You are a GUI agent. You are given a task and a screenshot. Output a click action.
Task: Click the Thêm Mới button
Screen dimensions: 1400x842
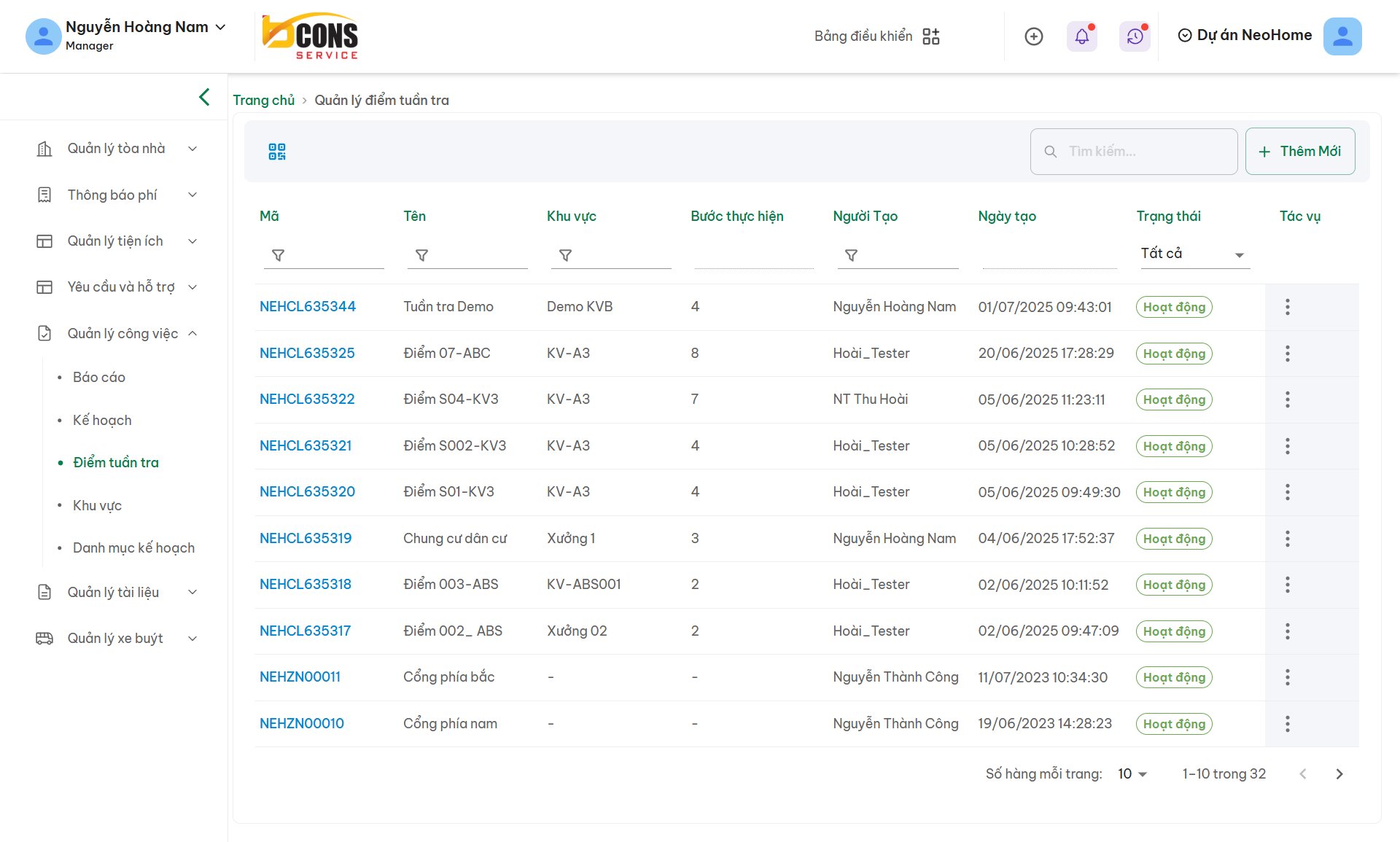[1300, 151]
